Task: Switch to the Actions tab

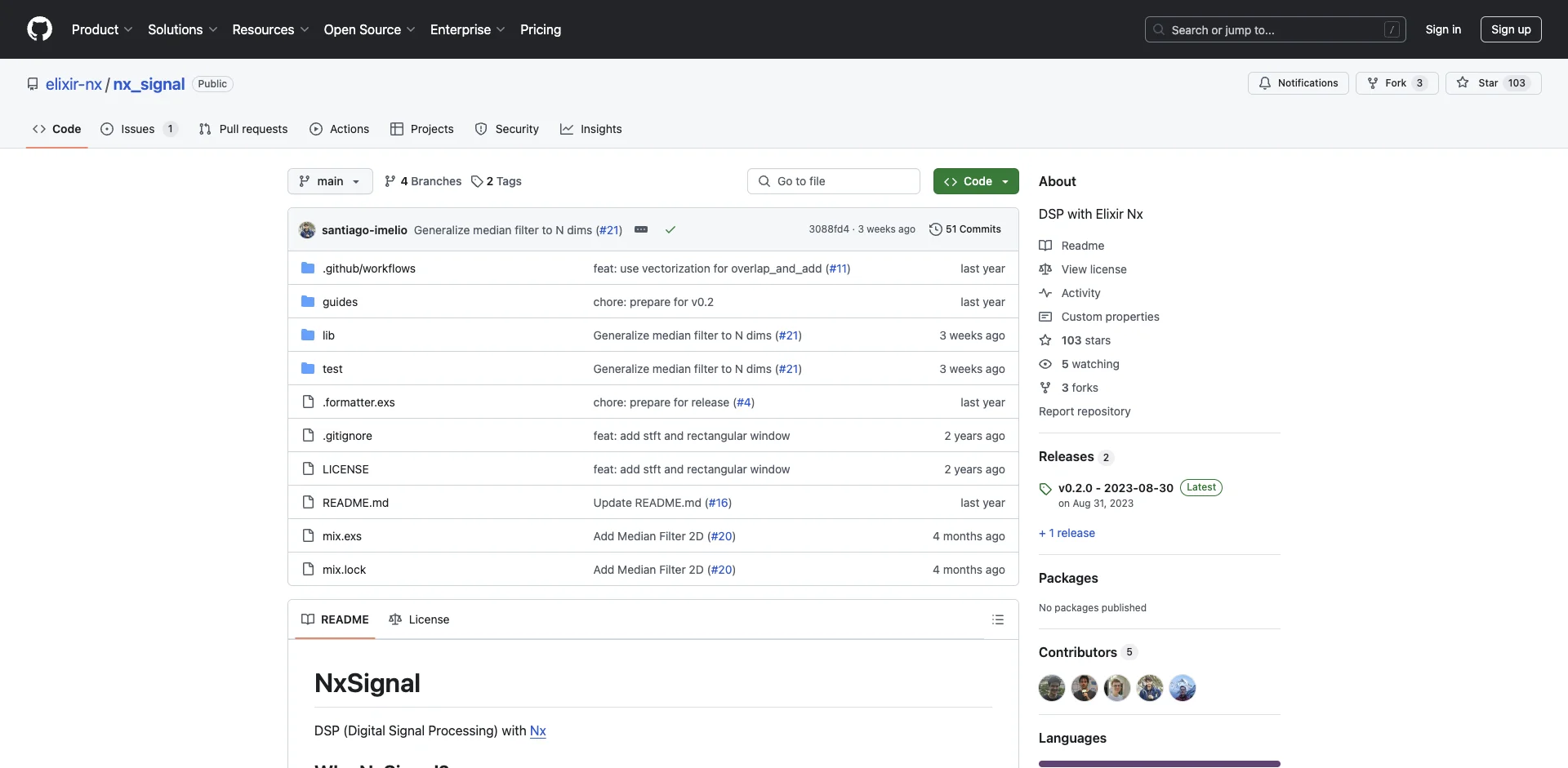Action: click(x=339, y=129)
